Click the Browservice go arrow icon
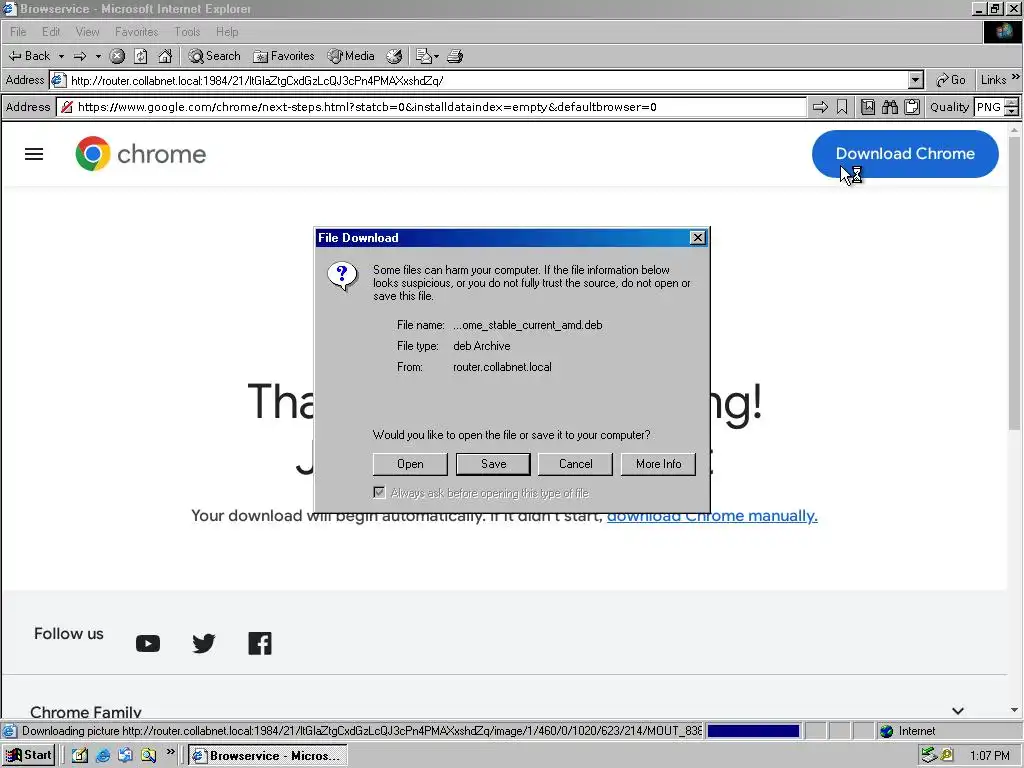Viewport: 1024px width, 768px height. tap(820, 107)
